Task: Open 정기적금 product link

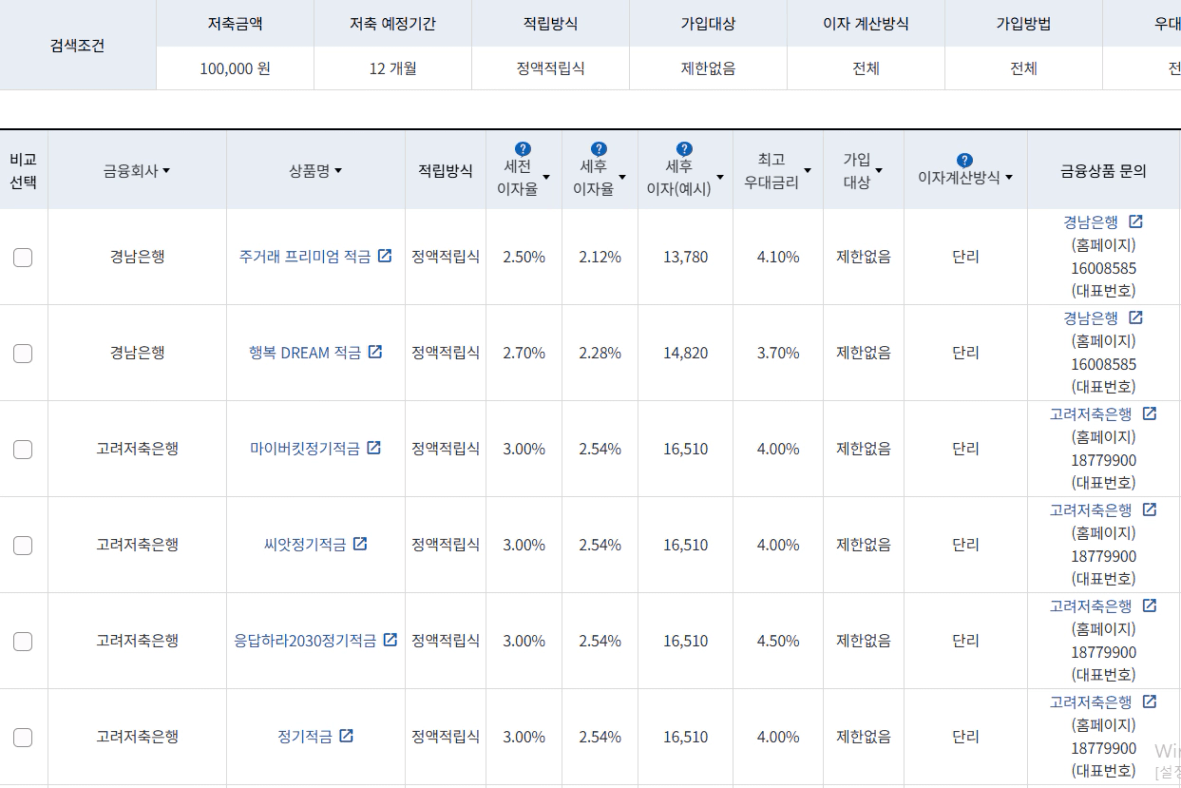Action: (305, 737)
